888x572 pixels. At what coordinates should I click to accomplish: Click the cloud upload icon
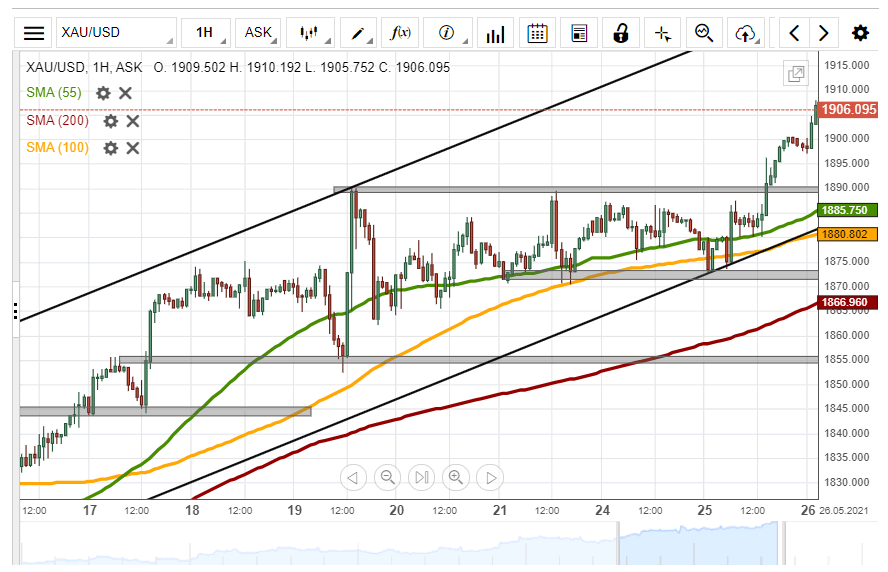click(x=745, y=33)
